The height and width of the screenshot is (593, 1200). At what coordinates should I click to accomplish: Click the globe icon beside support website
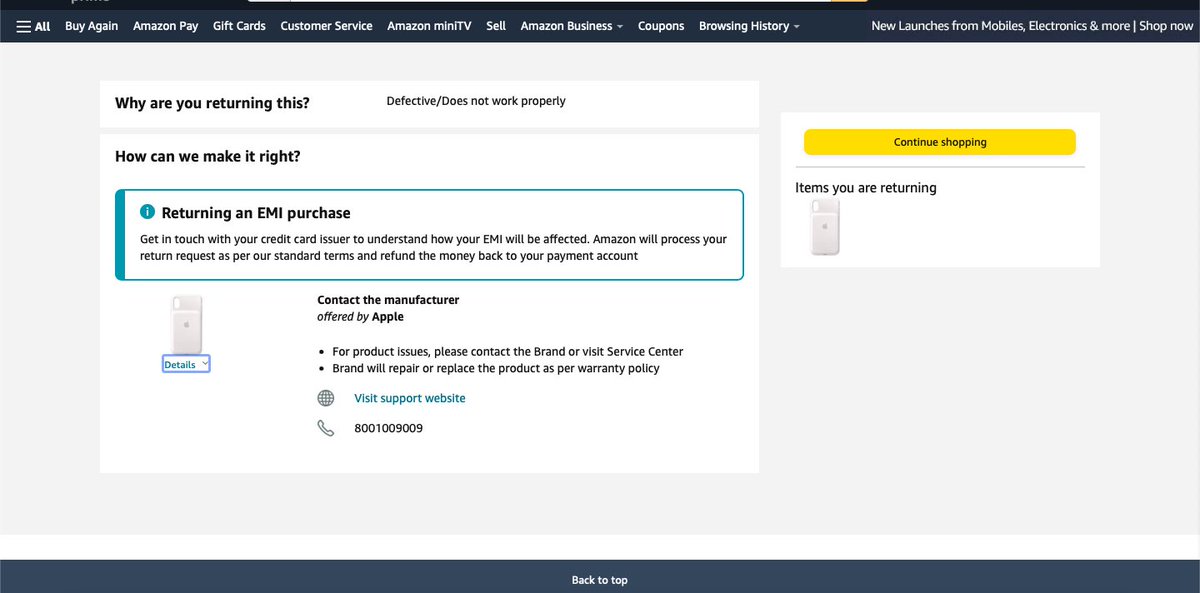[326, 398]
